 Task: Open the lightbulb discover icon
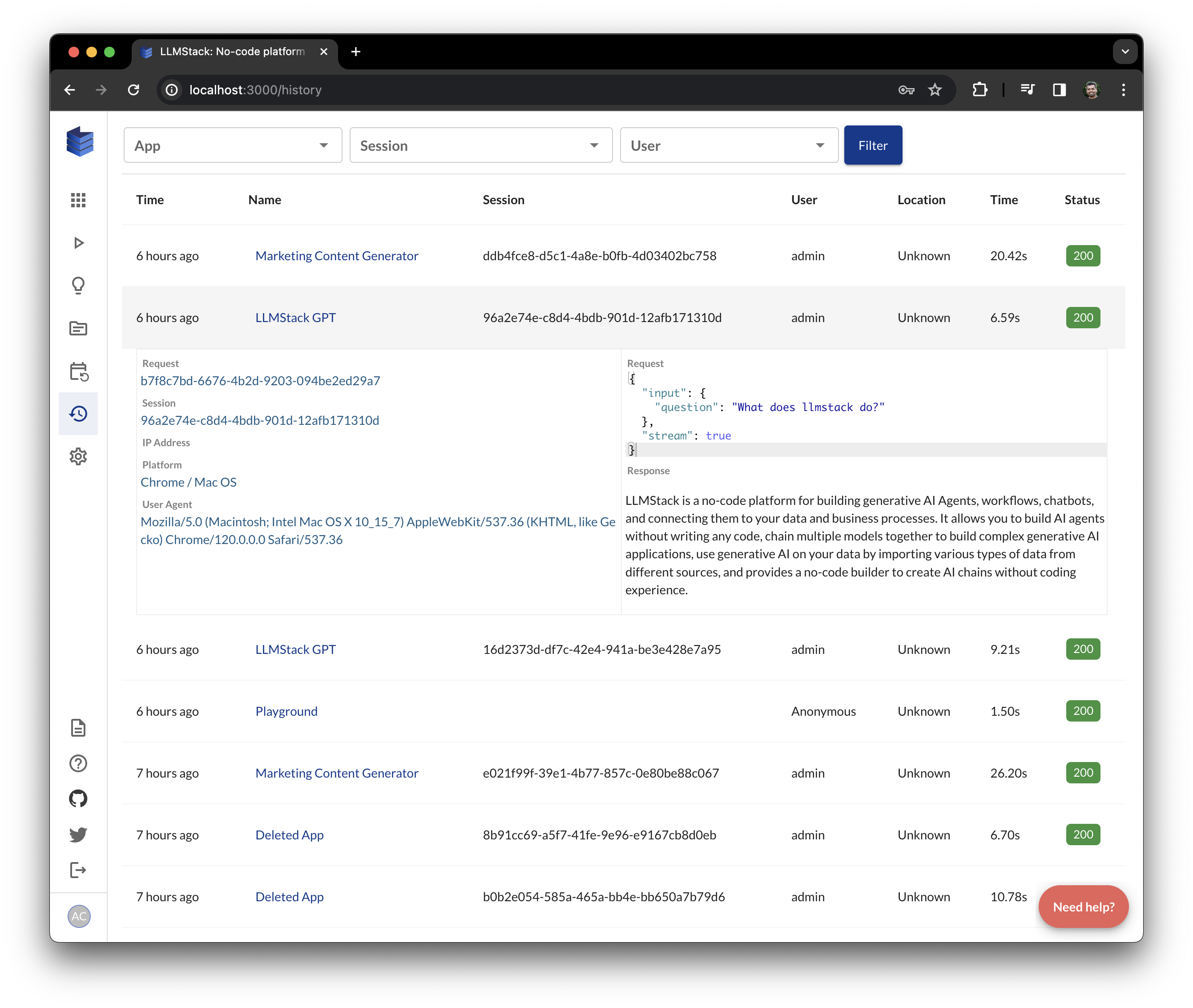(78, 285)
